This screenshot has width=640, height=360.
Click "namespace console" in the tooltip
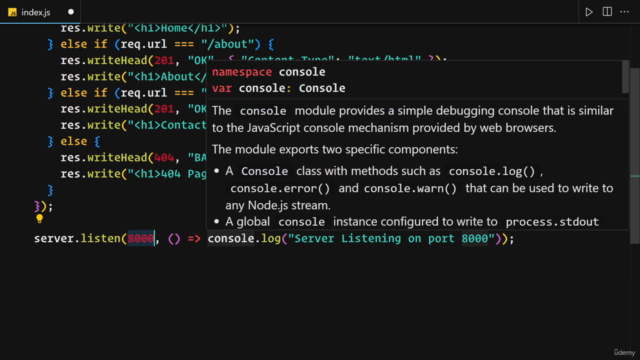click(x=269, y=72)
